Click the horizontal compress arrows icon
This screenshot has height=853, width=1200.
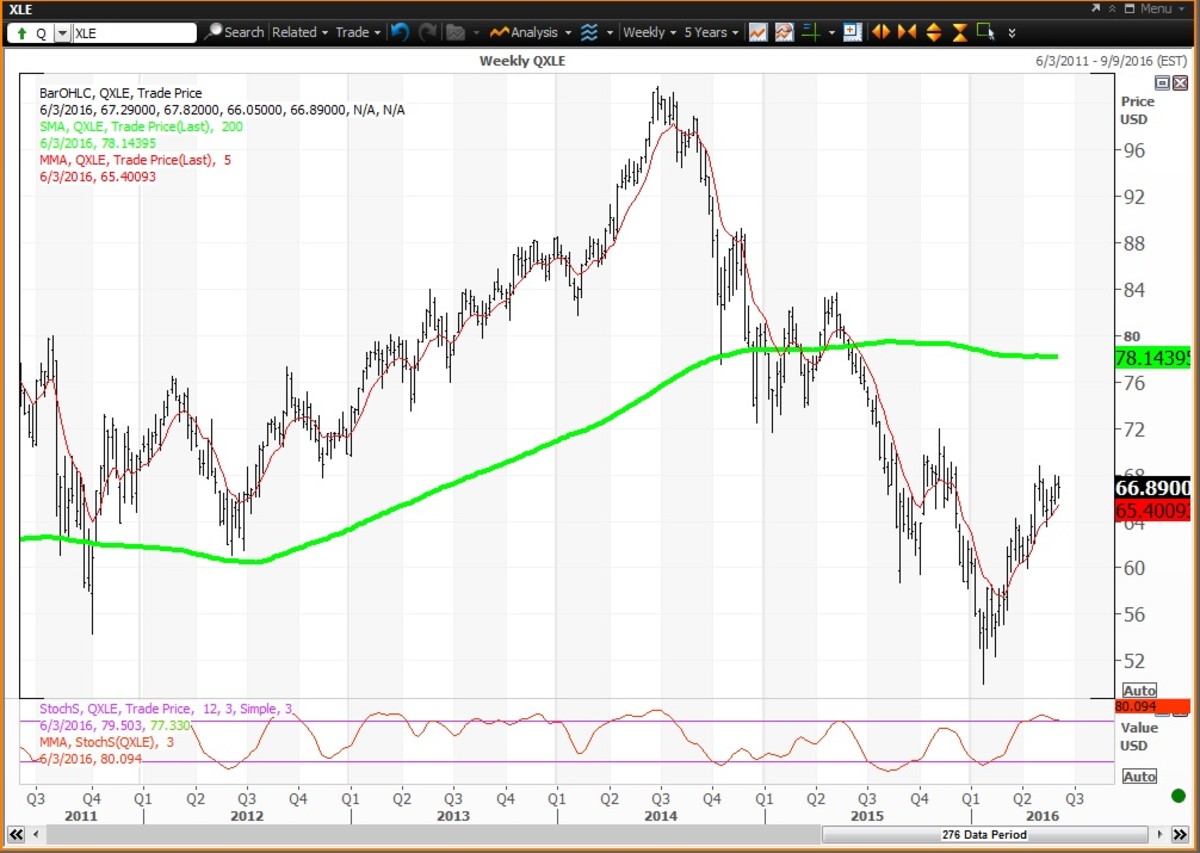pos(907,32)
